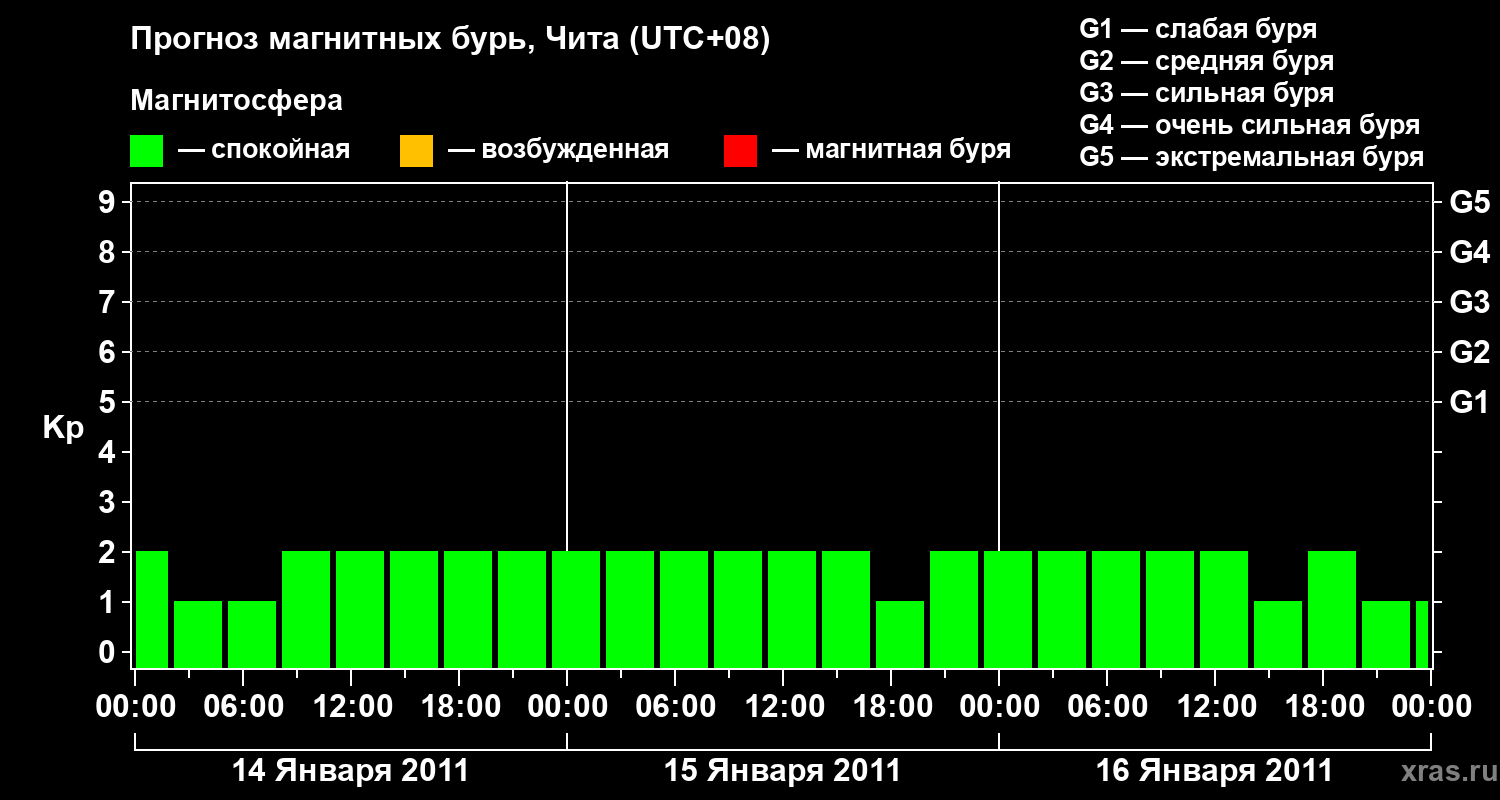Click the Kp axis value '0'
Viewport: 1500px width, 800px height.
[109, 652]
